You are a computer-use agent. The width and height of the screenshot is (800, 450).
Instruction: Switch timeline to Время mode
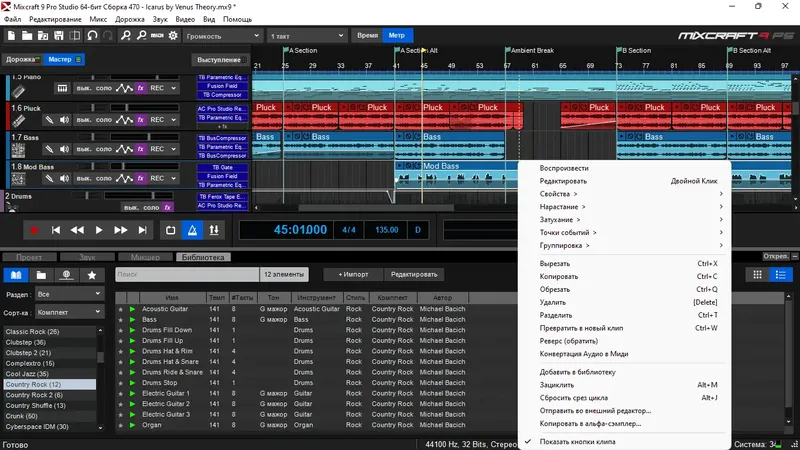coord(367,35)
